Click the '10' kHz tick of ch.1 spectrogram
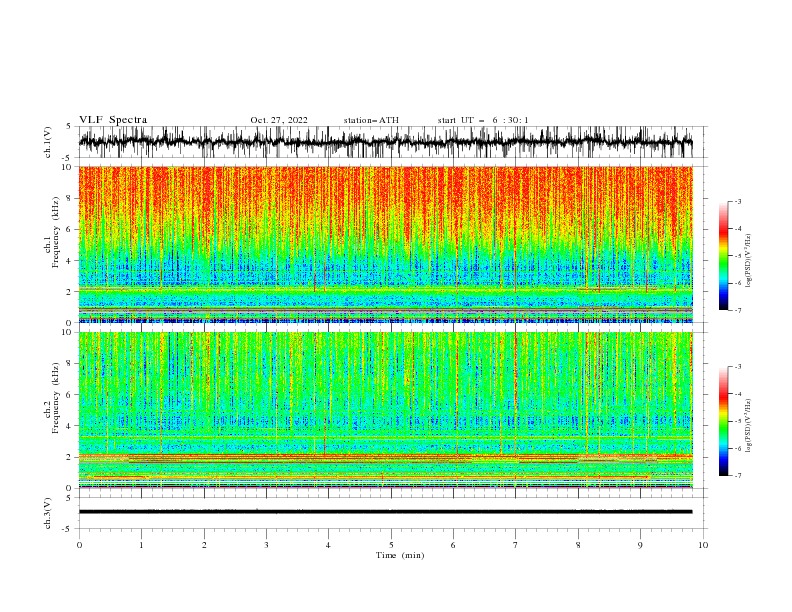 coord(69,167)
